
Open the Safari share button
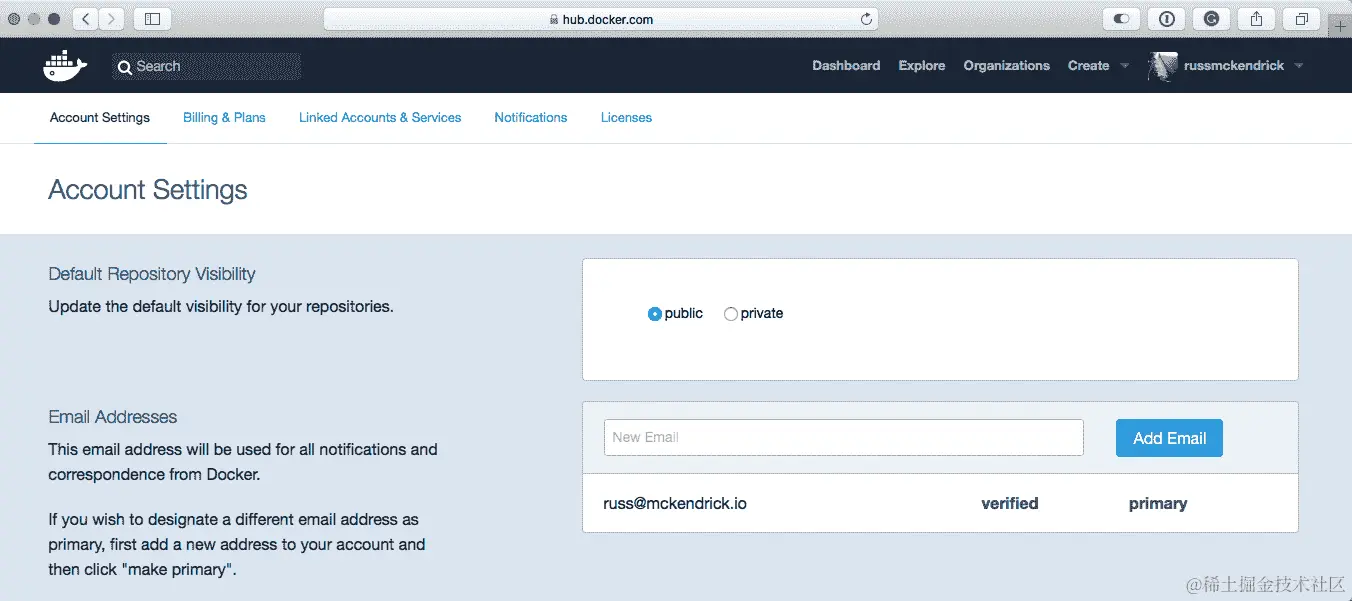click(1257, 18)
